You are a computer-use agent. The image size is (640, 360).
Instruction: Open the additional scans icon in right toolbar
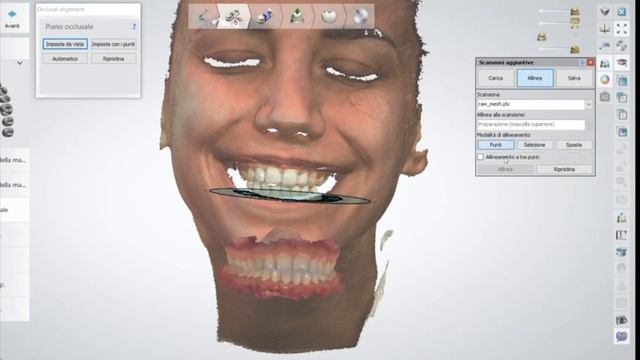point(605,63)
